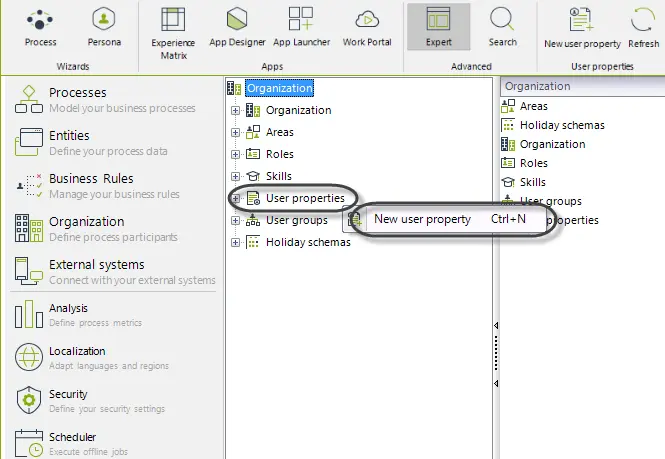Expand the Roles tree node
The width and height of the screenshot is (665, 459).
point(235,154)
